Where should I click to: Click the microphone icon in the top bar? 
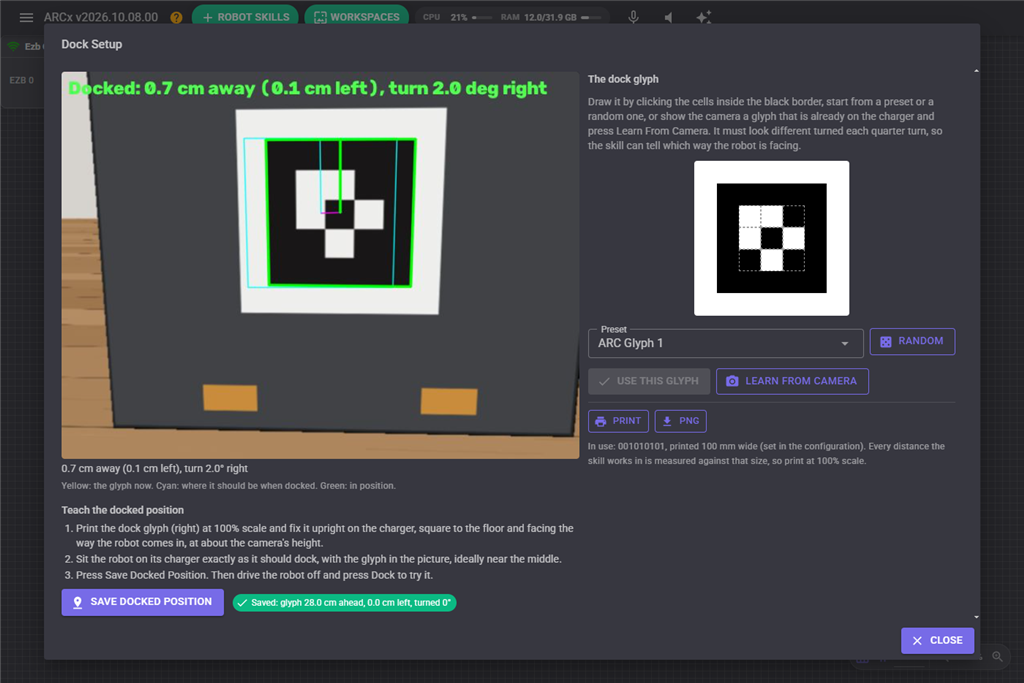click(x=633, y=17)
